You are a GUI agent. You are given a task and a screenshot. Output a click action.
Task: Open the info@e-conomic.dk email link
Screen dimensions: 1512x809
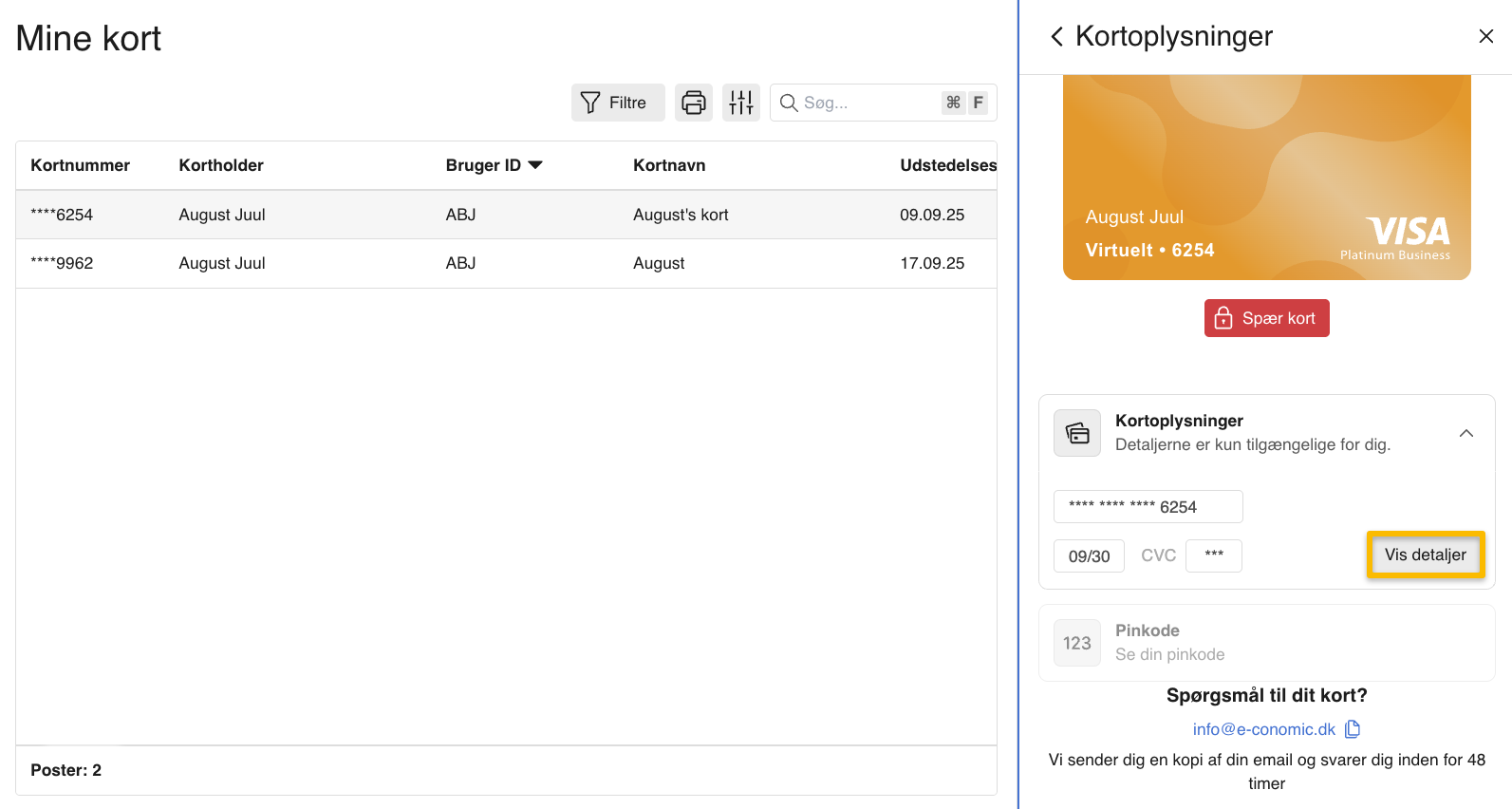coord(1263,729)
